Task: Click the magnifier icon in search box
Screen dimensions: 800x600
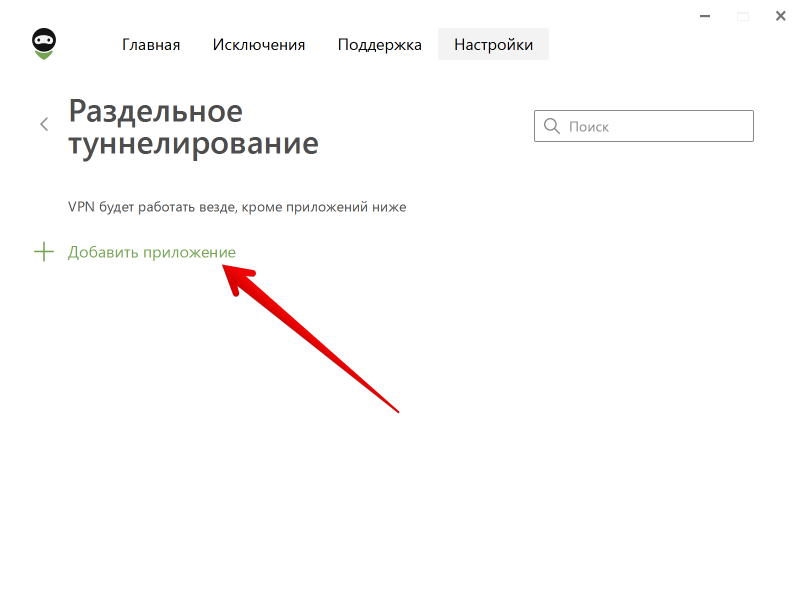Action: coord(552,126)
